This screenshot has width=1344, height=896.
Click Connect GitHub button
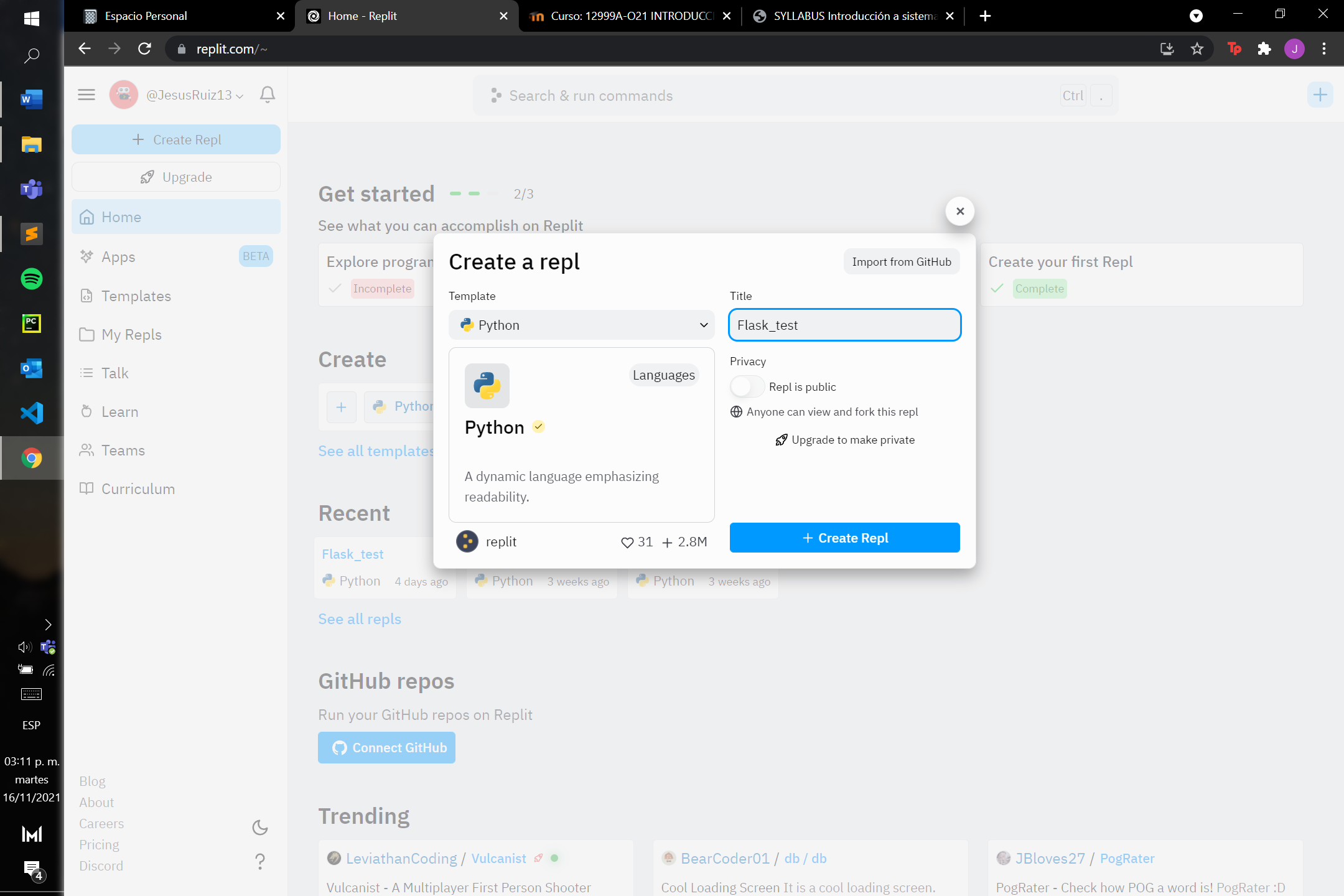pyautogui.click(x=386, y=747)
